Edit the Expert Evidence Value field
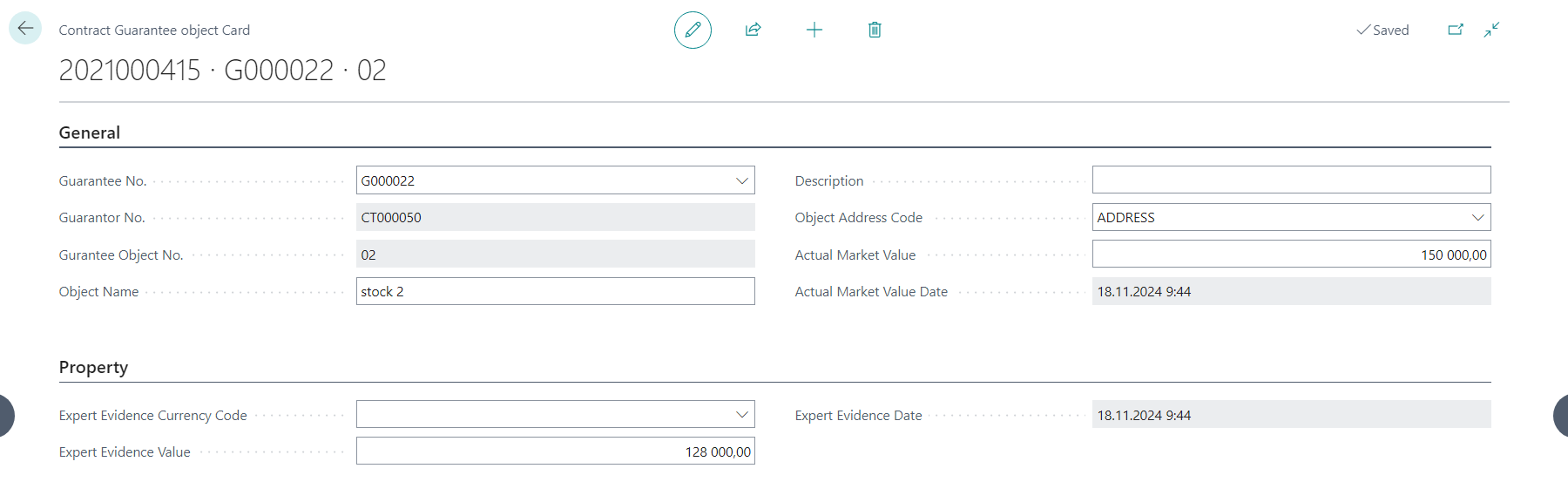 [x=555, y=451]
